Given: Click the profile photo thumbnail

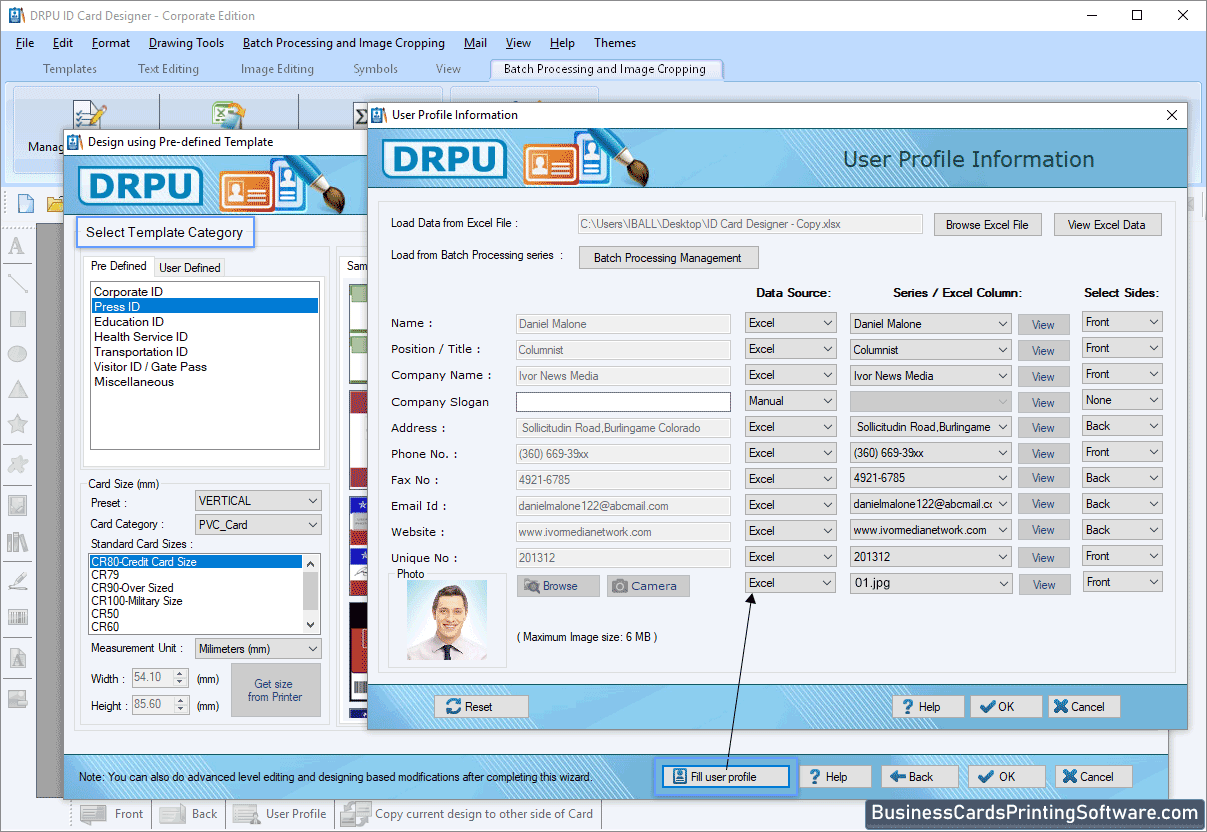Looking at the screenshot, I should [447, 621].
